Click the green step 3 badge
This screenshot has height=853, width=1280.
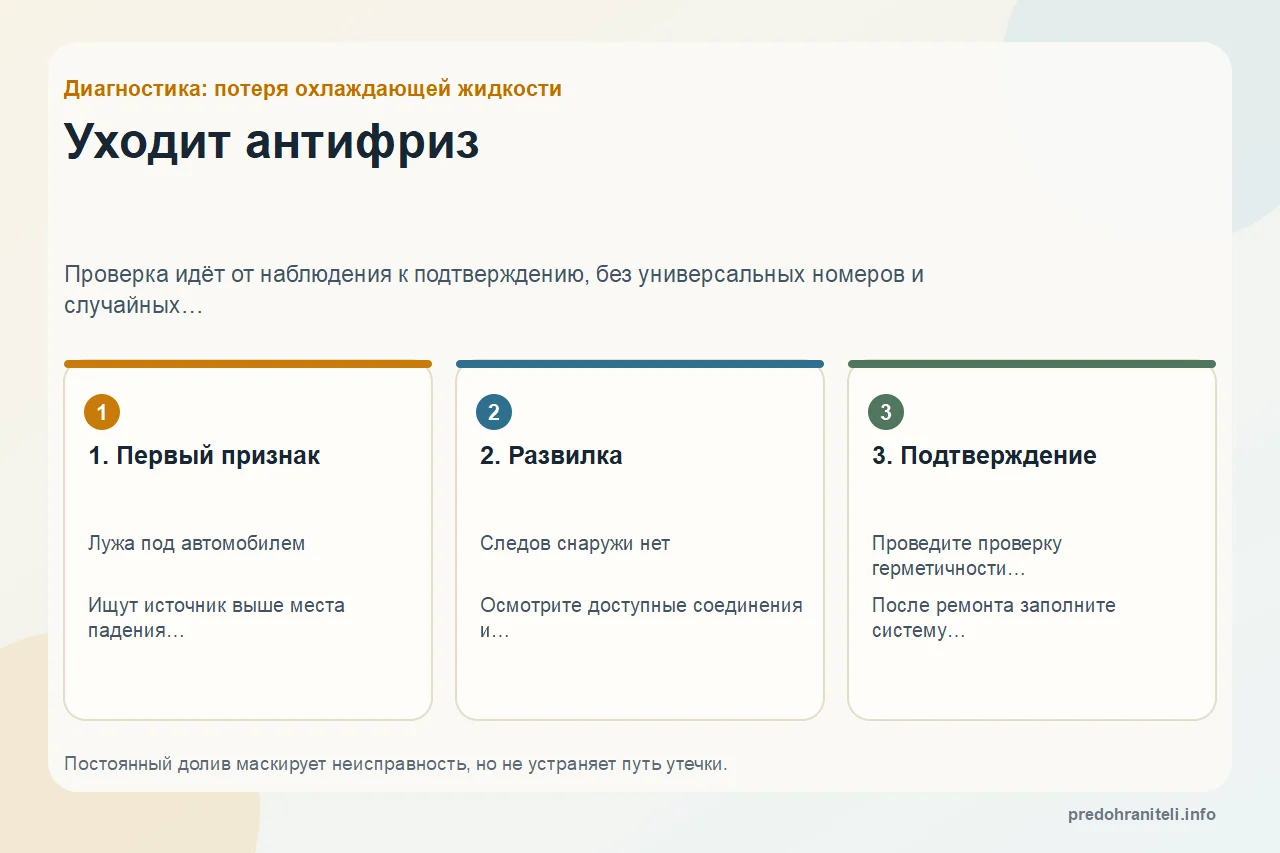886,412
